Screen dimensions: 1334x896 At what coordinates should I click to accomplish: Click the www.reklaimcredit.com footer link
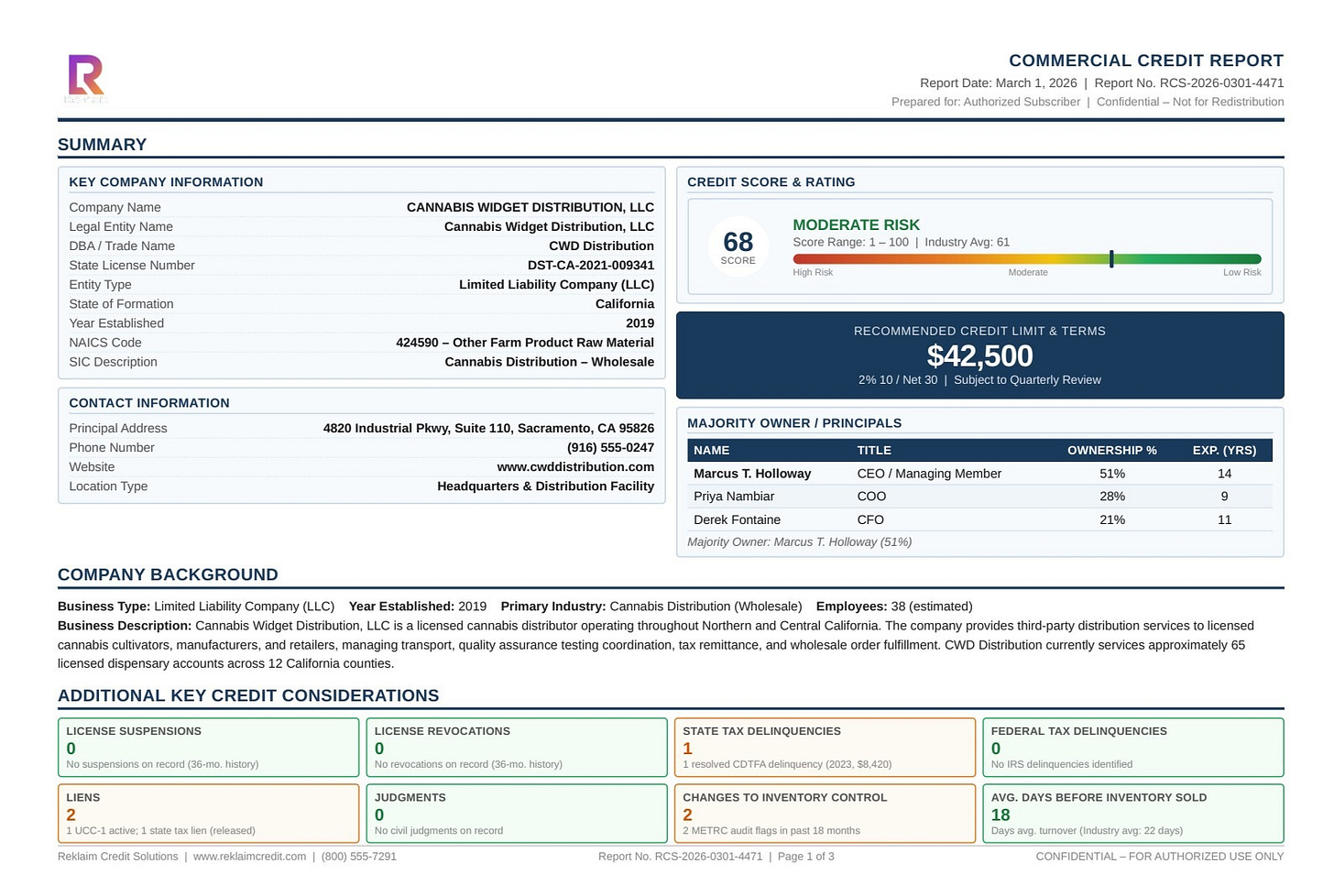tap(250, 856)
